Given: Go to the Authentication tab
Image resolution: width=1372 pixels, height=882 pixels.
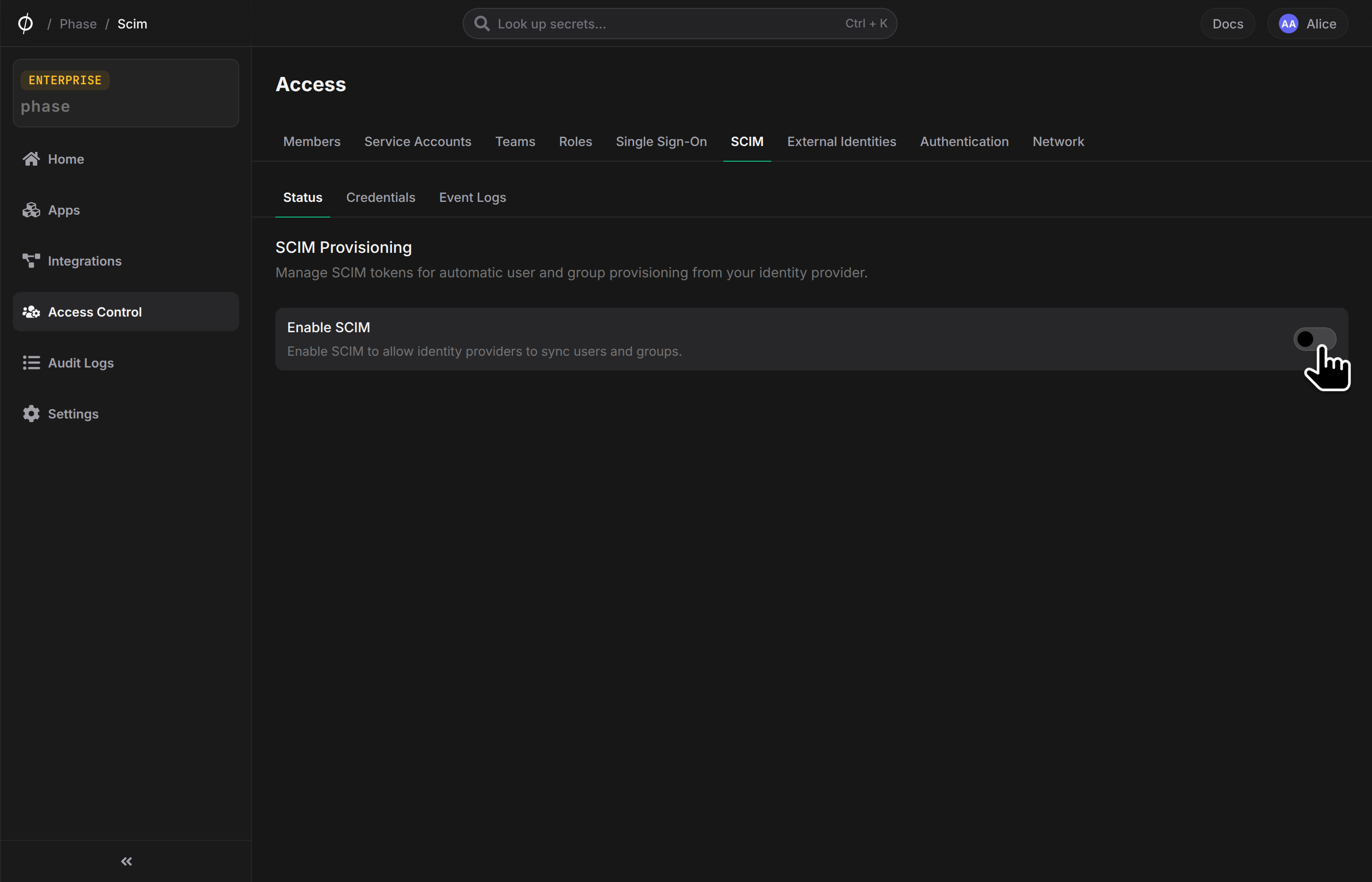Looking at the screenshot, I should [x=964, y=142].
